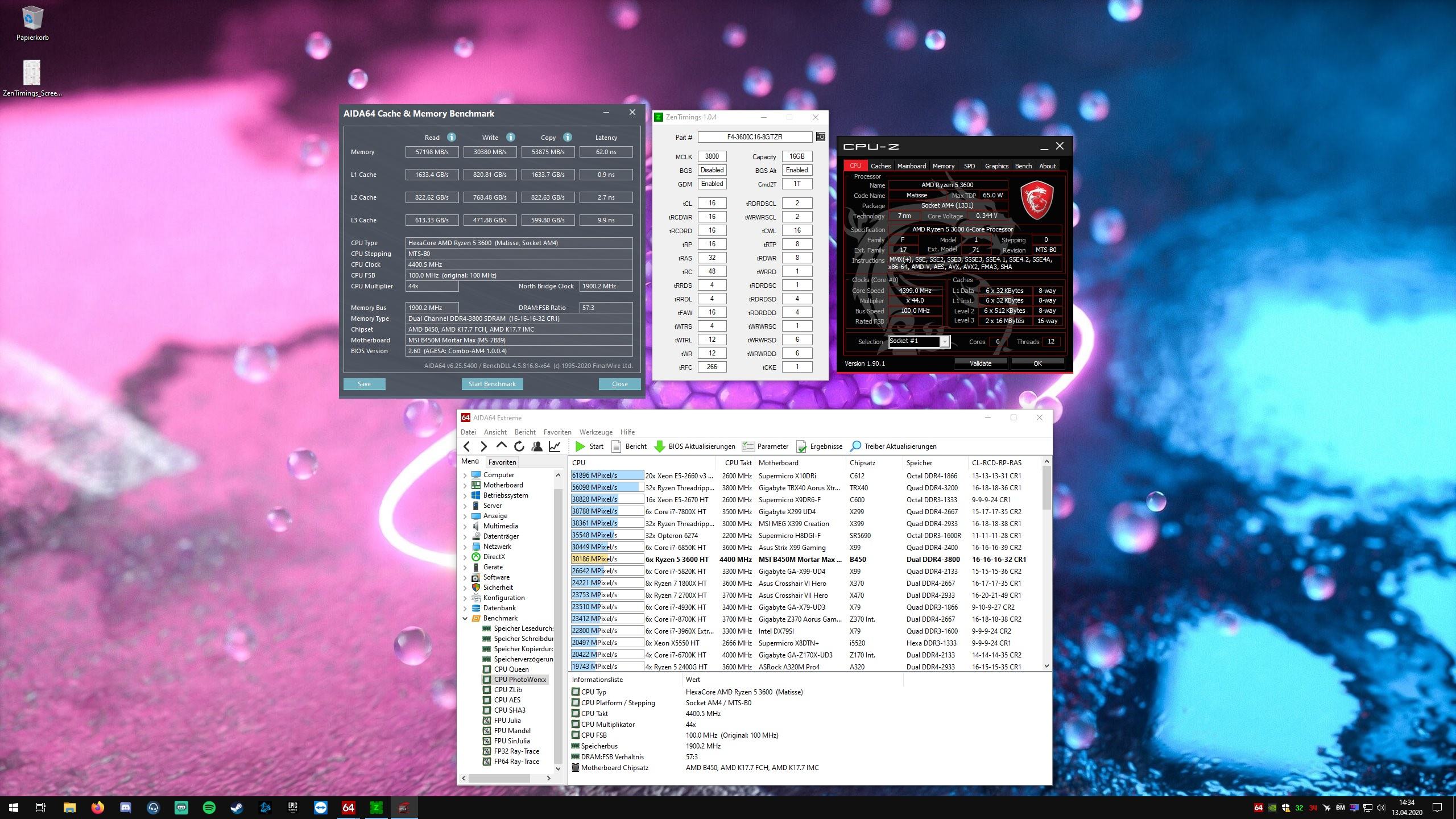Open Ergebnisse in AIDA64 toolbar
The width and height of the screenshot is (1456, 819).
click(x=820, y=446)
